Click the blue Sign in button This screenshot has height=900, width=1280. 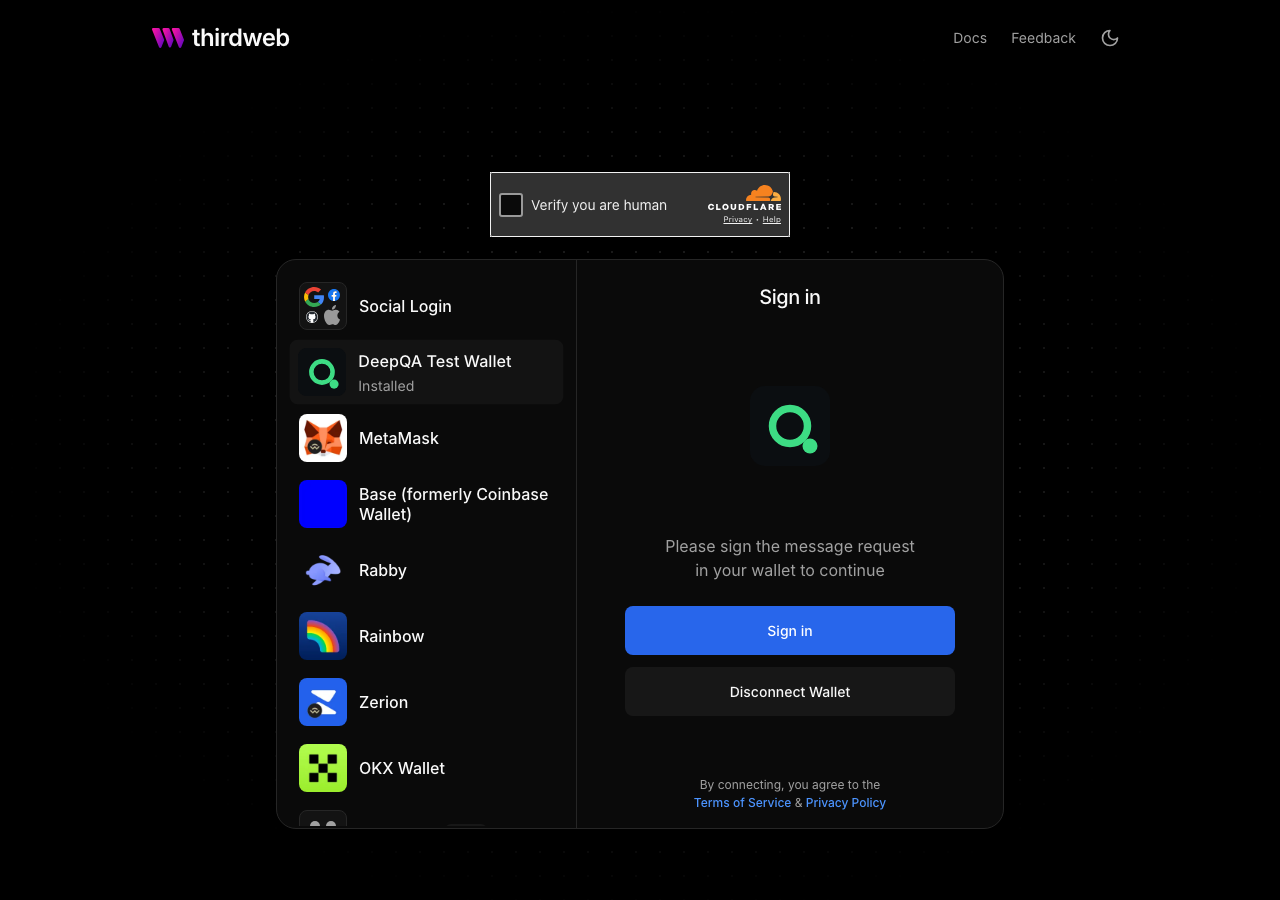(790, 630)
